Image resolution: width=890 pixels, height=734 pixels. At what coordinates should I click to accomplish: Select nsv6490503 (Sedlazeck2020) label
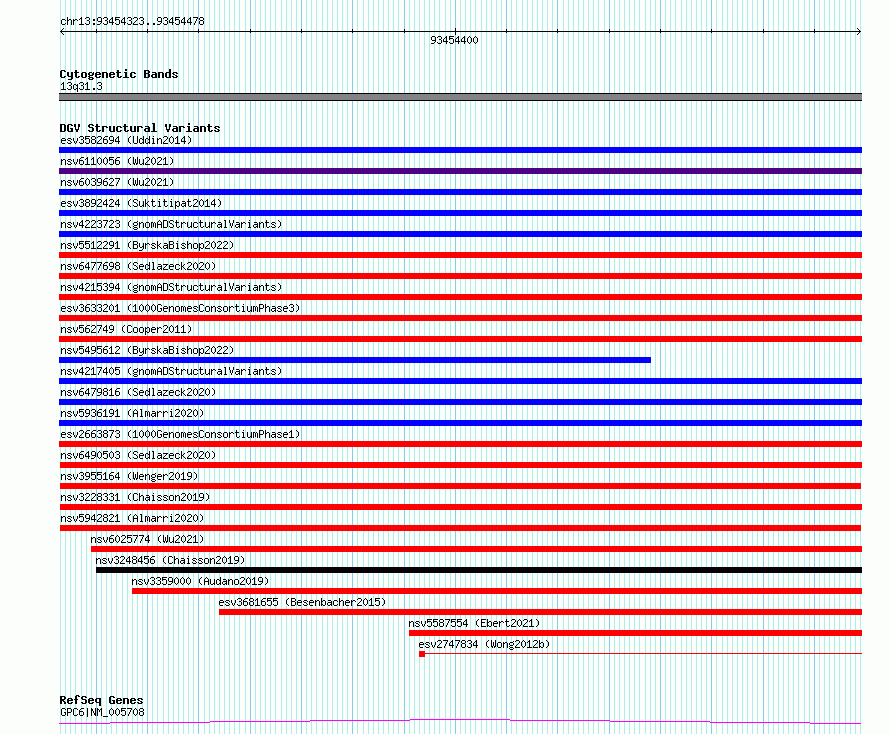pos(138,455)
